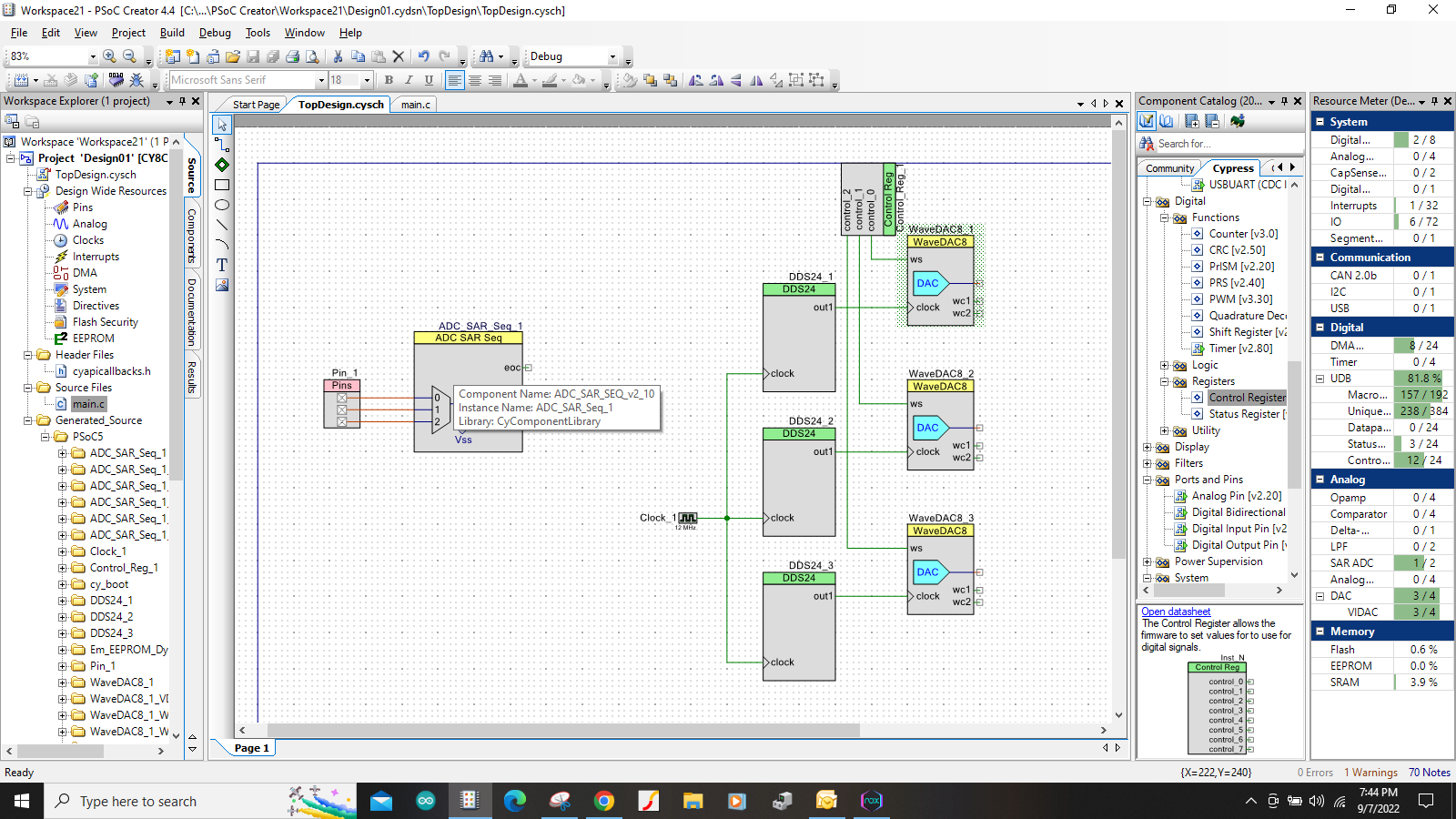Toggle left text alignment
The width and height of the screenshot is (1456, 819).
pos(454,80)
